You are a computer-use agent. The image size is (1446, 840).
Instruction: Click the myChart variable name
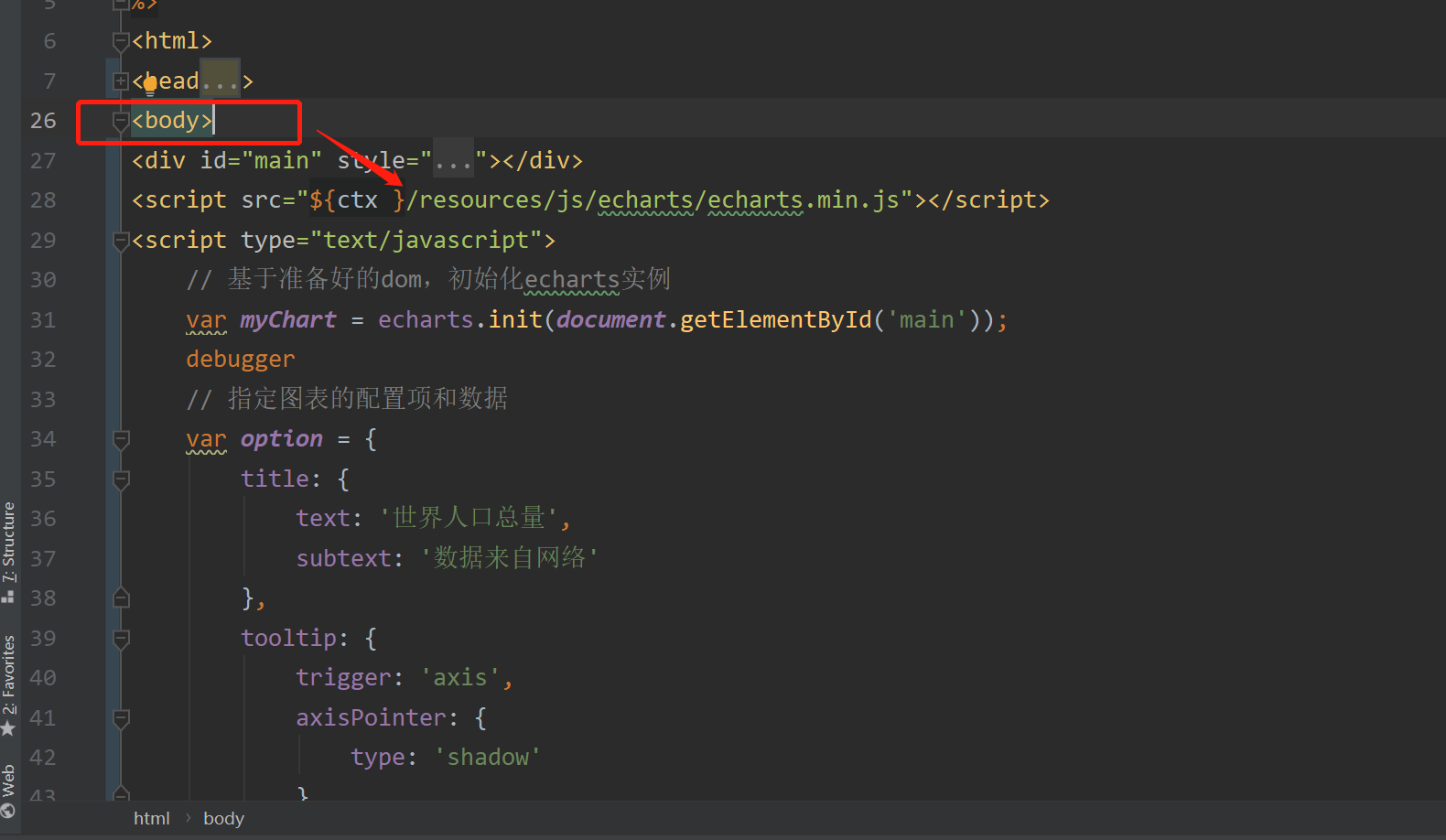tap(288, 319)
